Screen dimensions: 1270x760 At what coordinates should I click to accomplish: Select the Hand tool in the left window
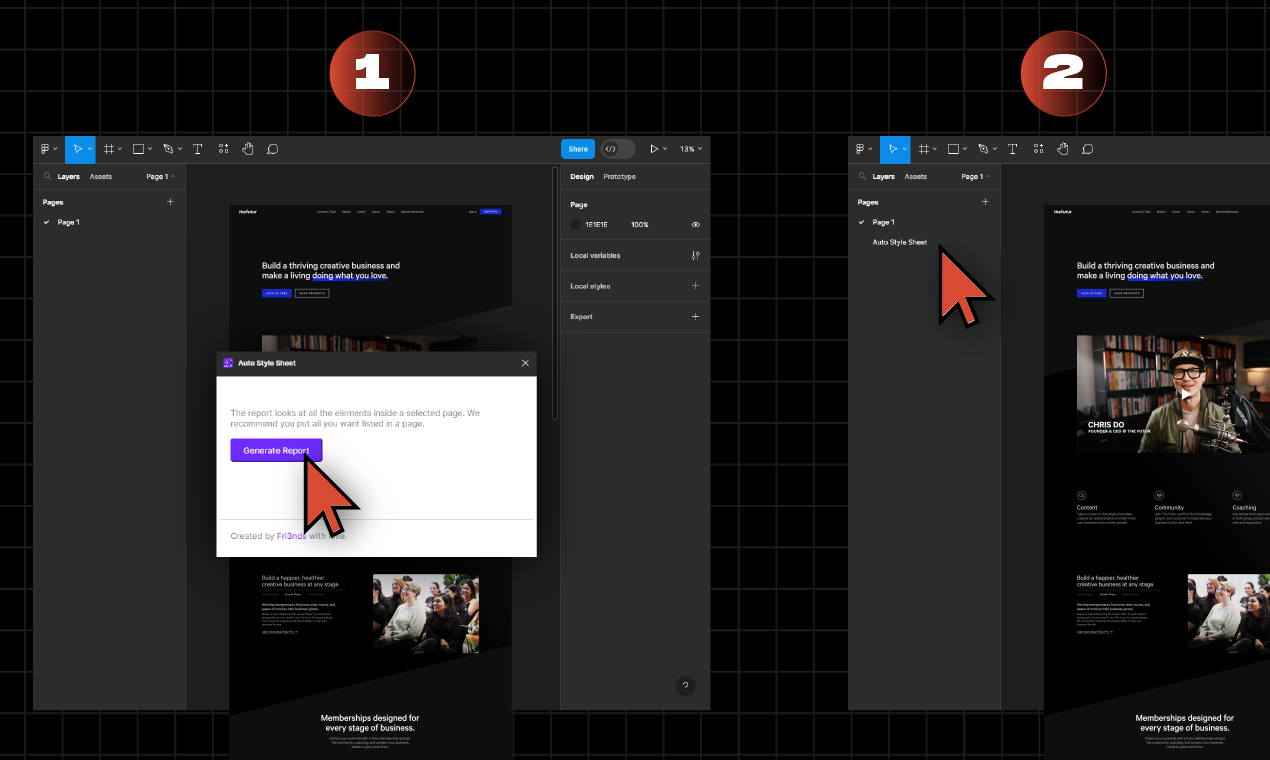point(247,149)
